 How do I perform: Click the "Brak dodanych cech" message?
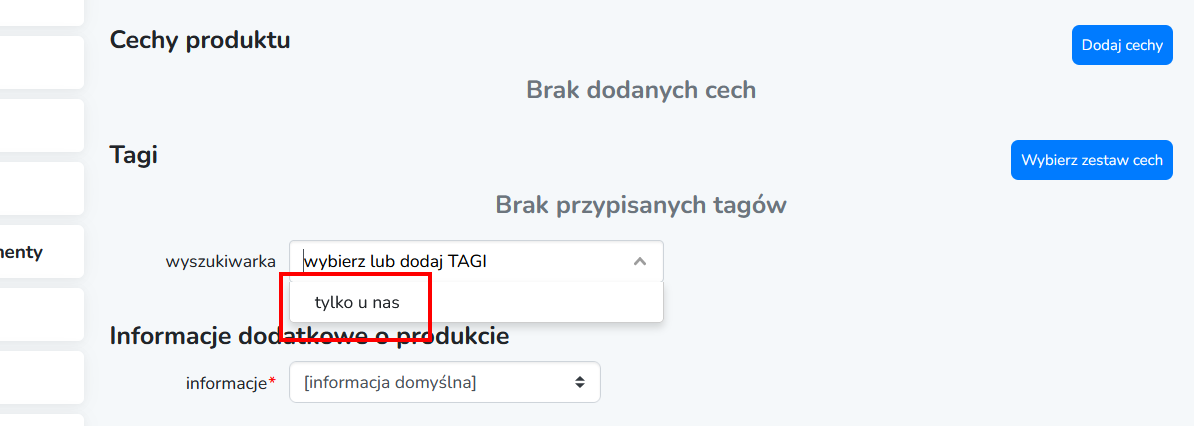(640, 90)
